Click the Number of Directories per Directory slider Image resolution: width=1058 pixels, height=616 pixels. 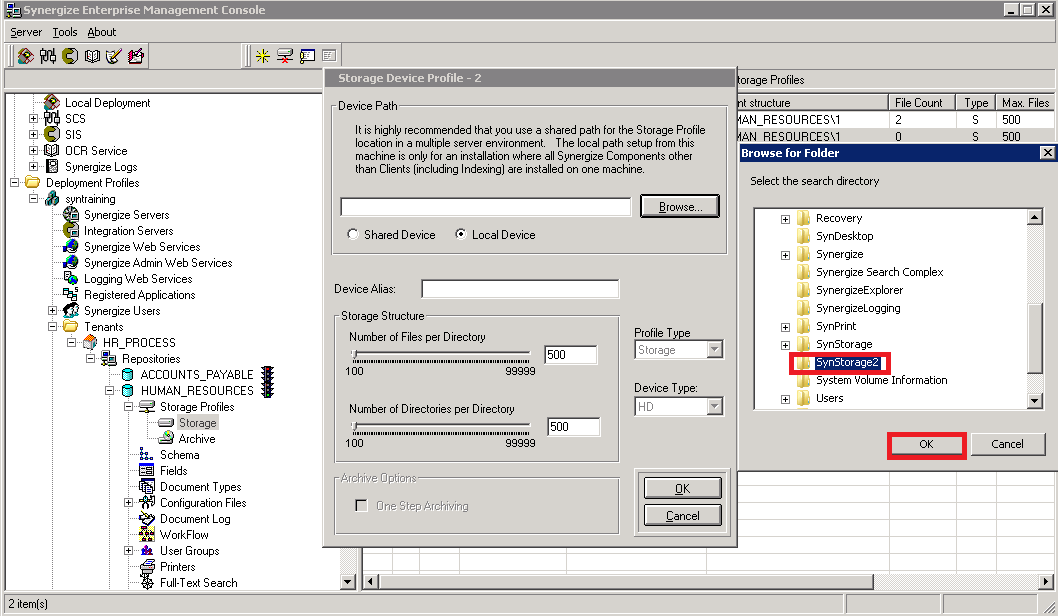[441, 427]
